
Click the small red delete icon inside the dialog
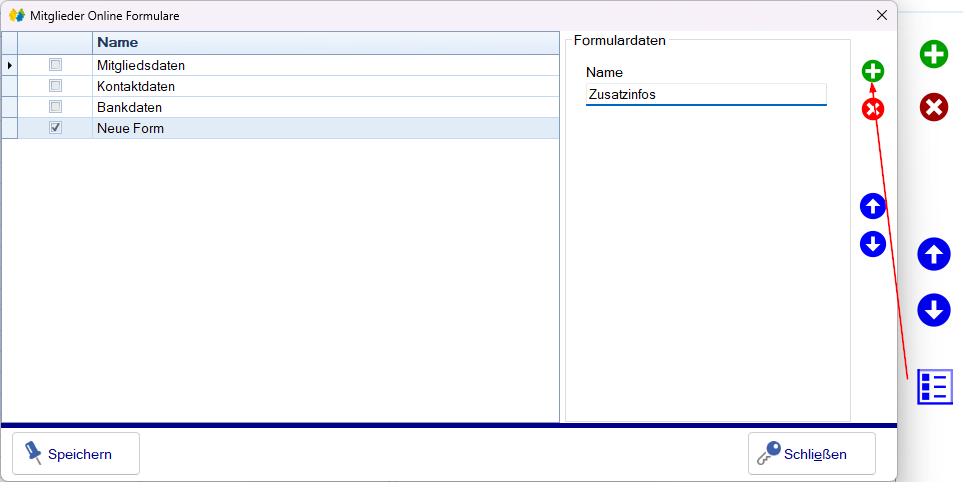[873, 109]
